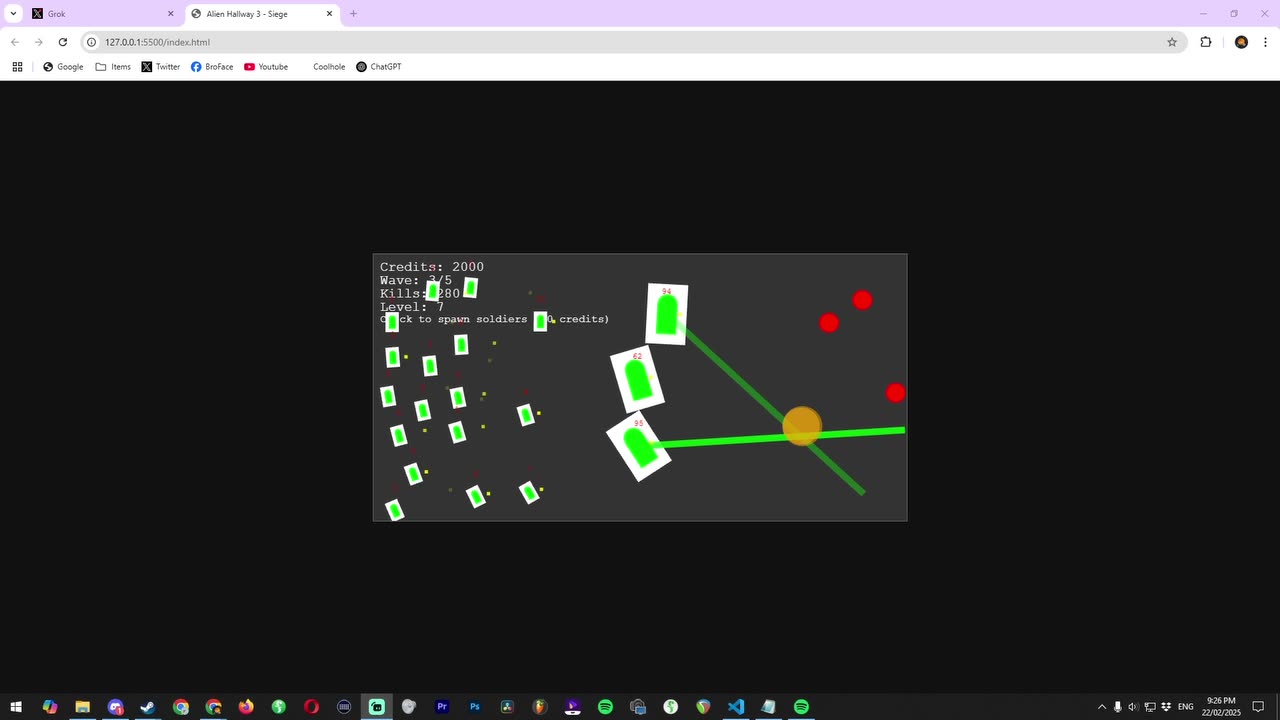
Task: Open the Chrome three-dot menu
Action: (x=1266, y=42)
